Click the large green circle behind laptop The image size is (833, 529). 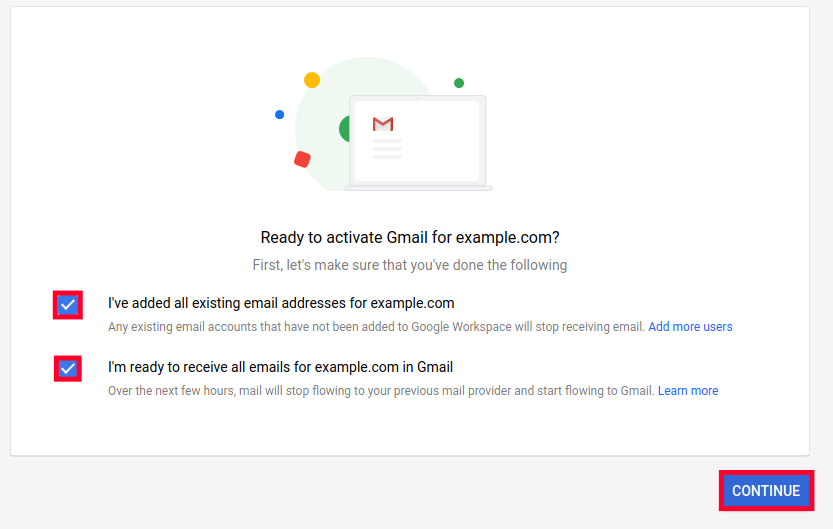[345, 129]
